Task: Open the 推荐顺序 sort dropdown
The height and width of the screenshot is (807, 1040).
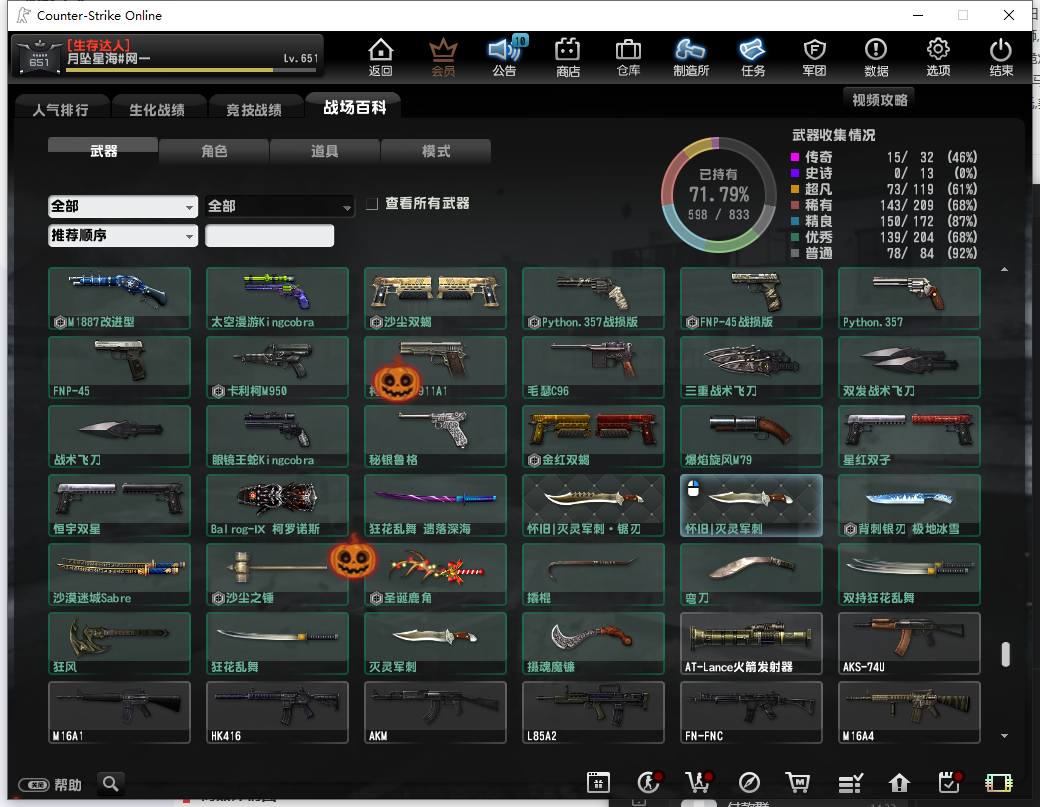Action: tap(123, 235)
